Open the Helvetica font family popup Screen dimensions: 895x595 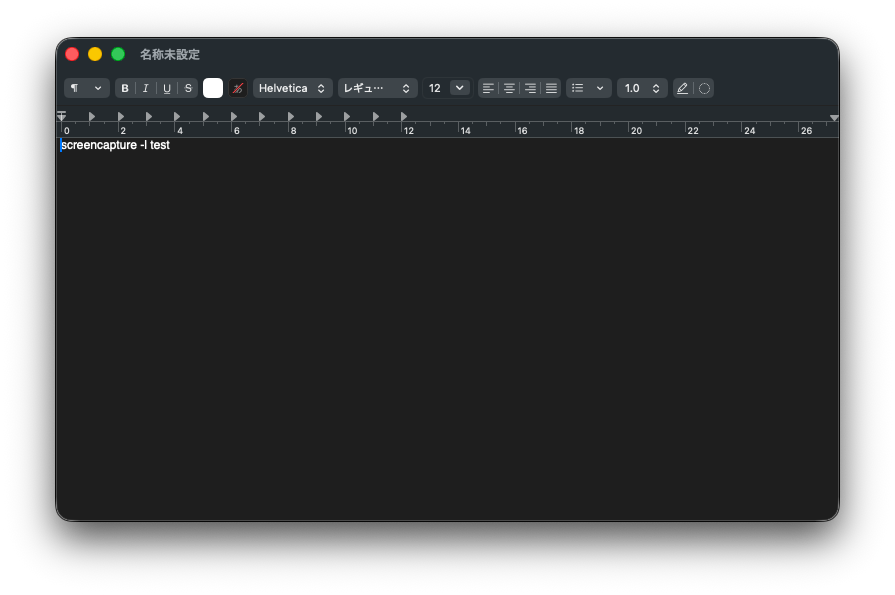[292, 89]
